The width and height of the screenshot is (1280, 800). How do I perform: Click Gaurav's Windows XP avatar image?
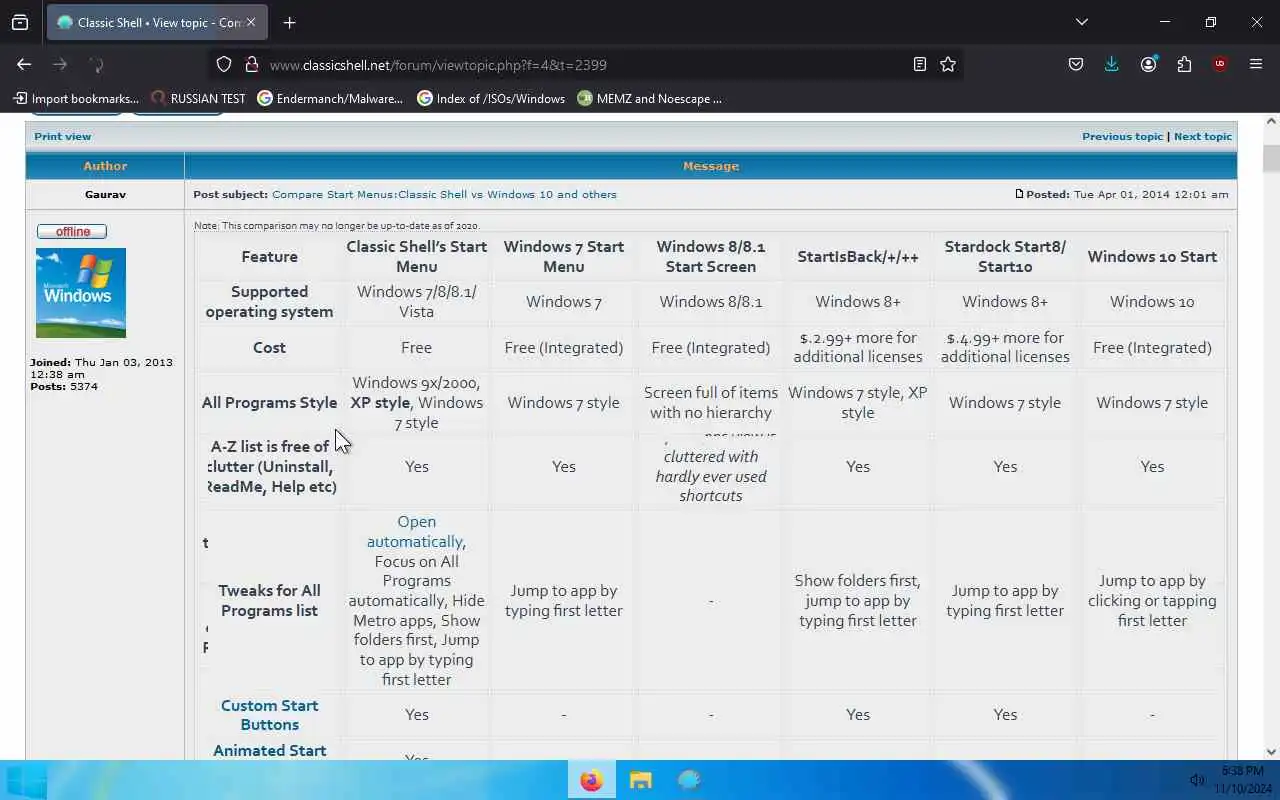tap(81, 293)
